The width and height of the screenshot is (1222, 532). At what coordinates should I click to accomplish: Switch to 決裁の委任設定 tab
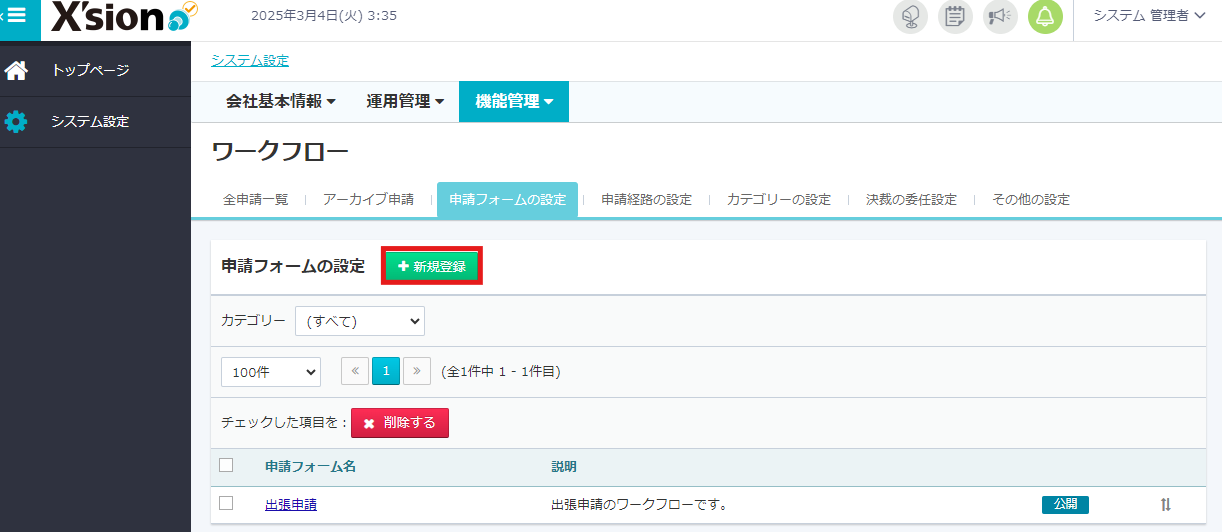(x=911, y=200)
